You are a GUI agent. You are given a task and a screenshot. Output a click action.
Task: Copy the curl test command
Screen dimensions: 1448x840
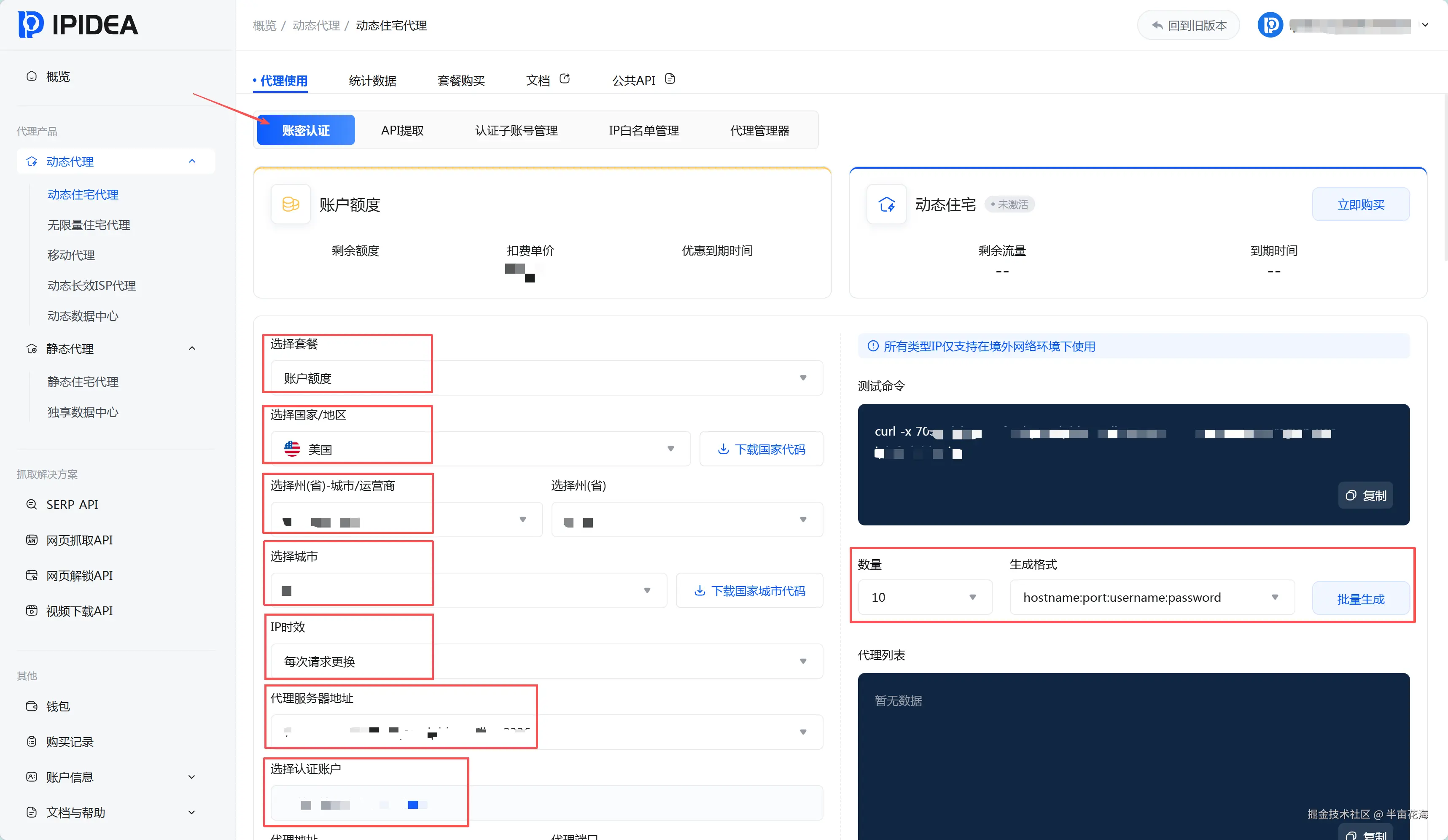point(1365,495)
